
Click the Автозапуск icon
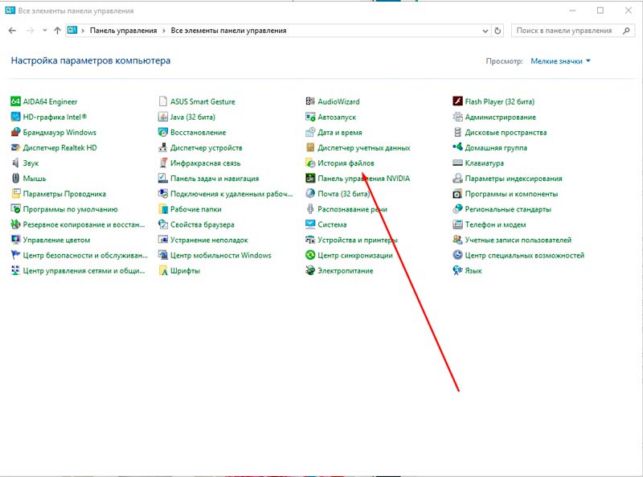(x=310, y=117)
